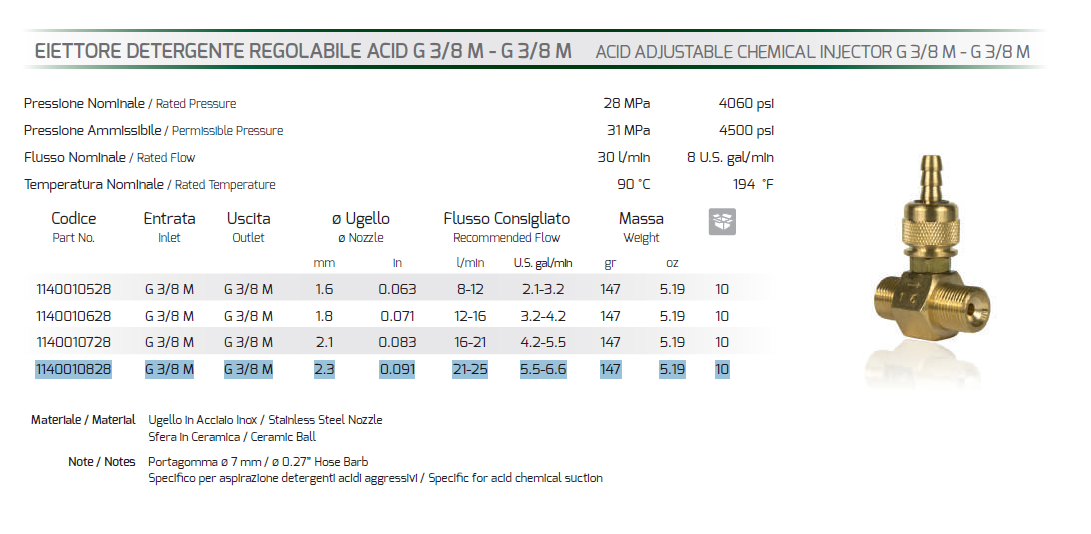This screenshot has width=1091, height=534.
Task: Click the 194 °F rated temperature value
Action: 753,184
